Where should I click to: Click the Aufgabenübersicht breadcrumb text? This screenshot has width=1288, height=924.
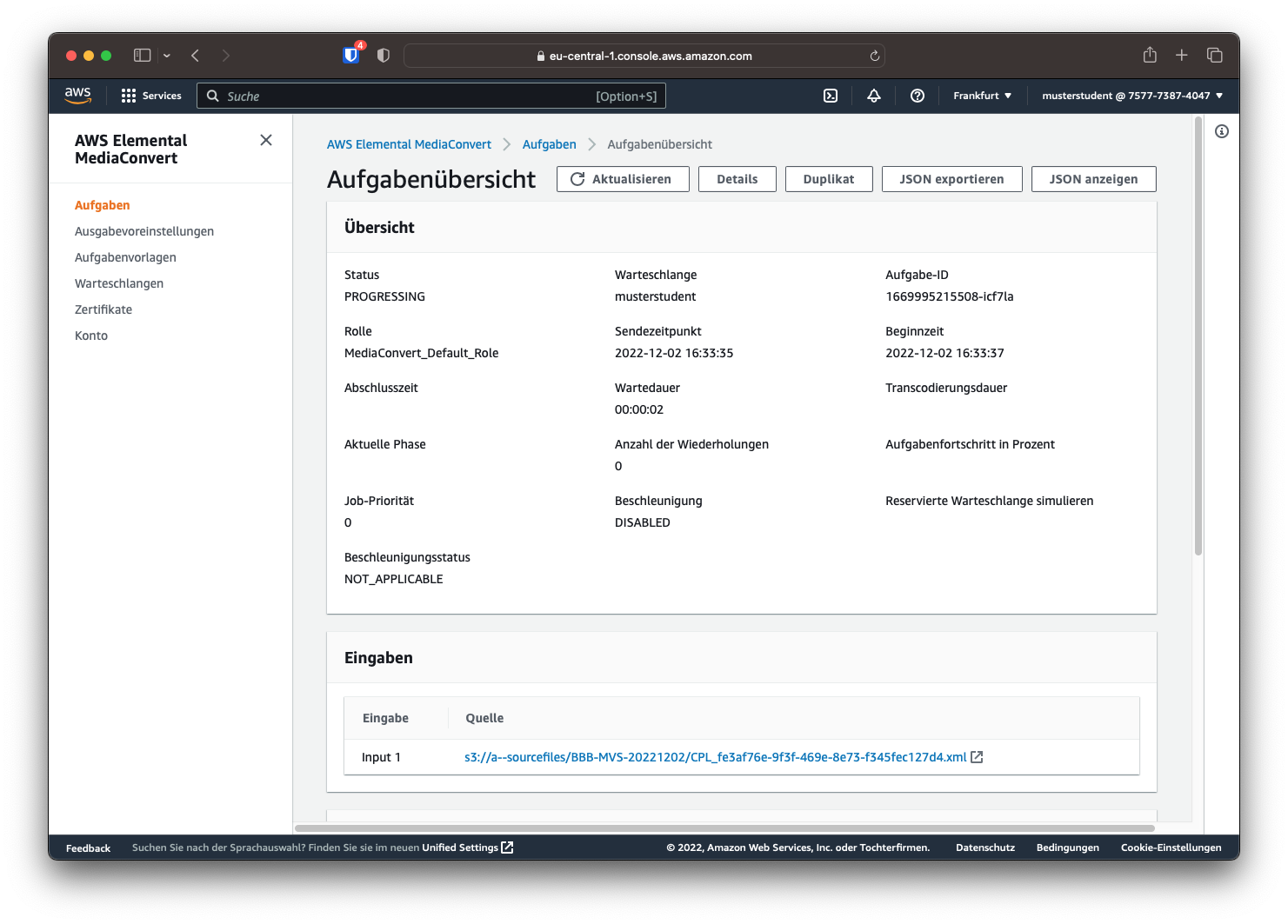660,144
